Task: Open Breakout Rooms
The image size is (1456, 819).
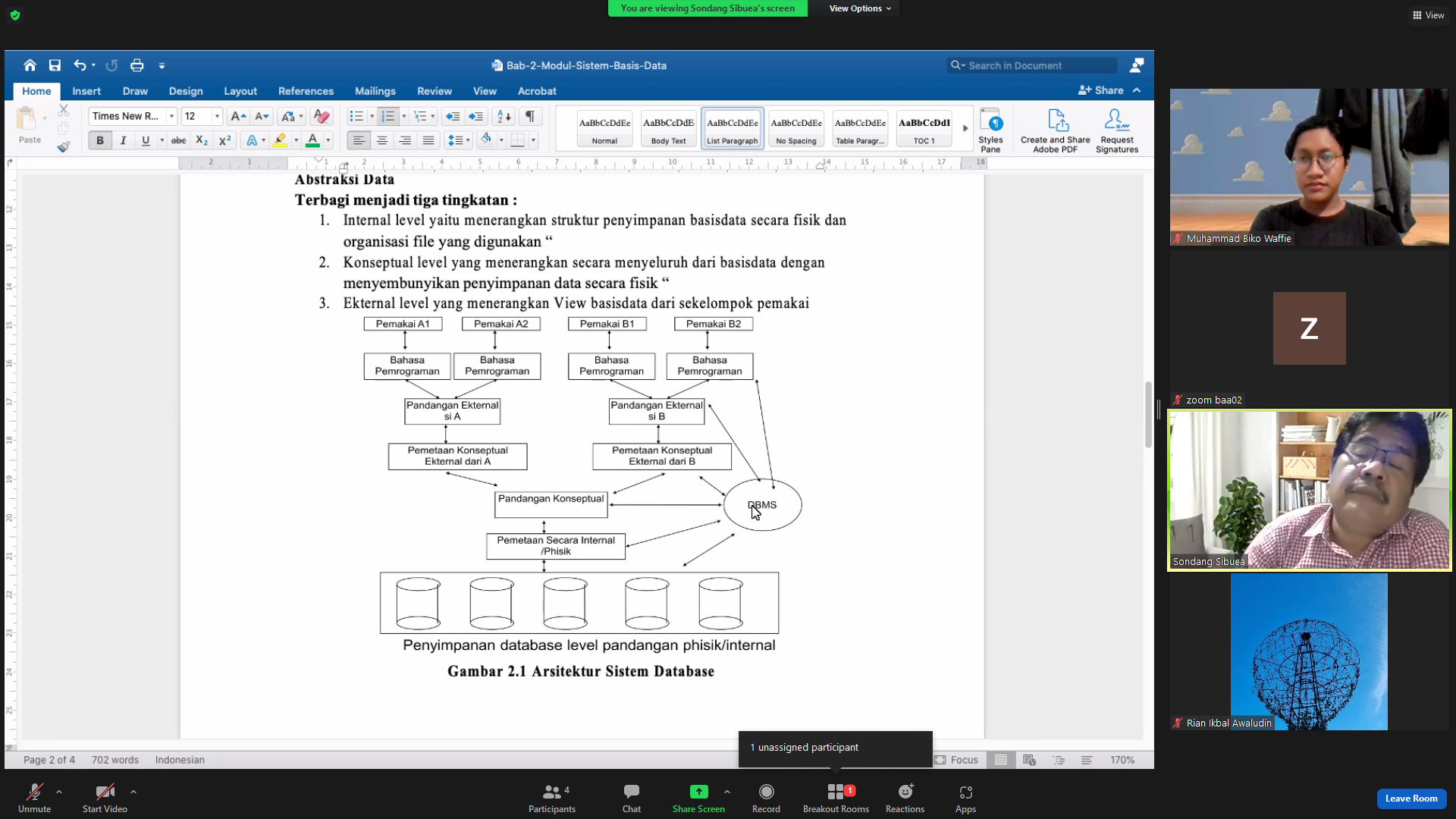Action: (x=836, y=799)
